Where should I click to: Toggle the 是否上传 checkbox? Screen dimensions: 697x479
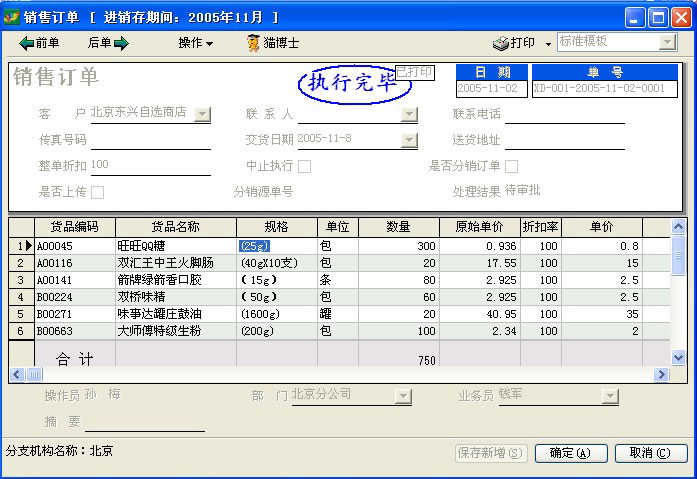98,192
